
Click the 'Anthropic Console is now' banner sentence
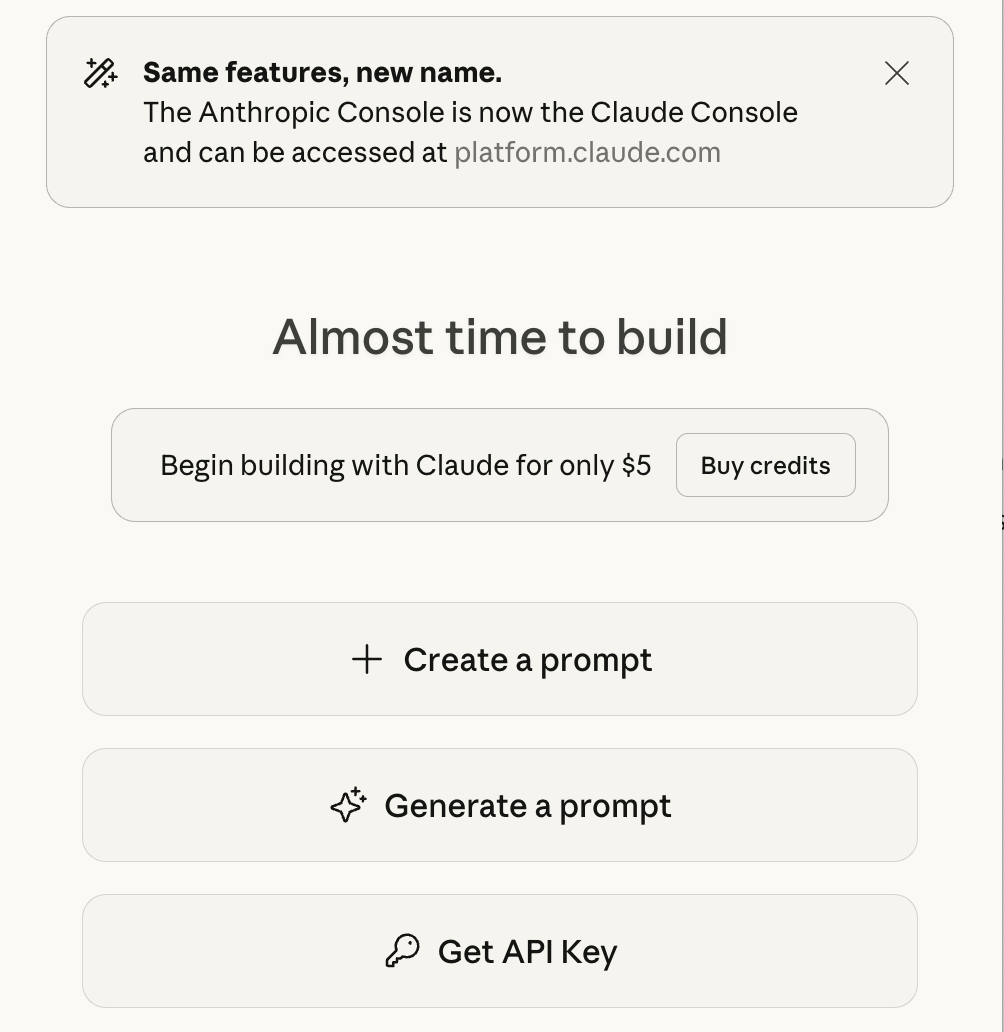tap(330, 113)
